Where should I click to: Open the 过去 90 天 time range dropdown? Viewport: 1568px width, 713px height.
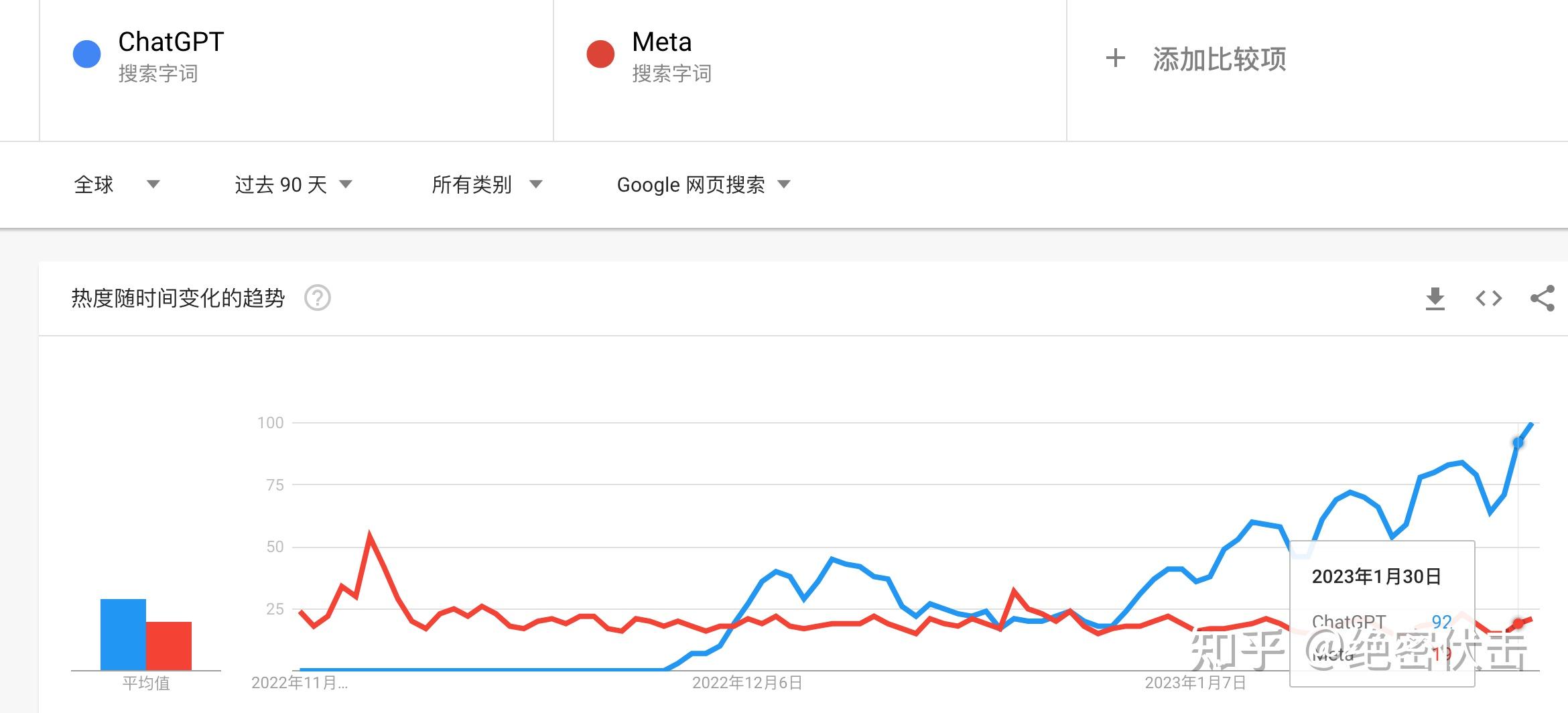click(x=293, y=184)
